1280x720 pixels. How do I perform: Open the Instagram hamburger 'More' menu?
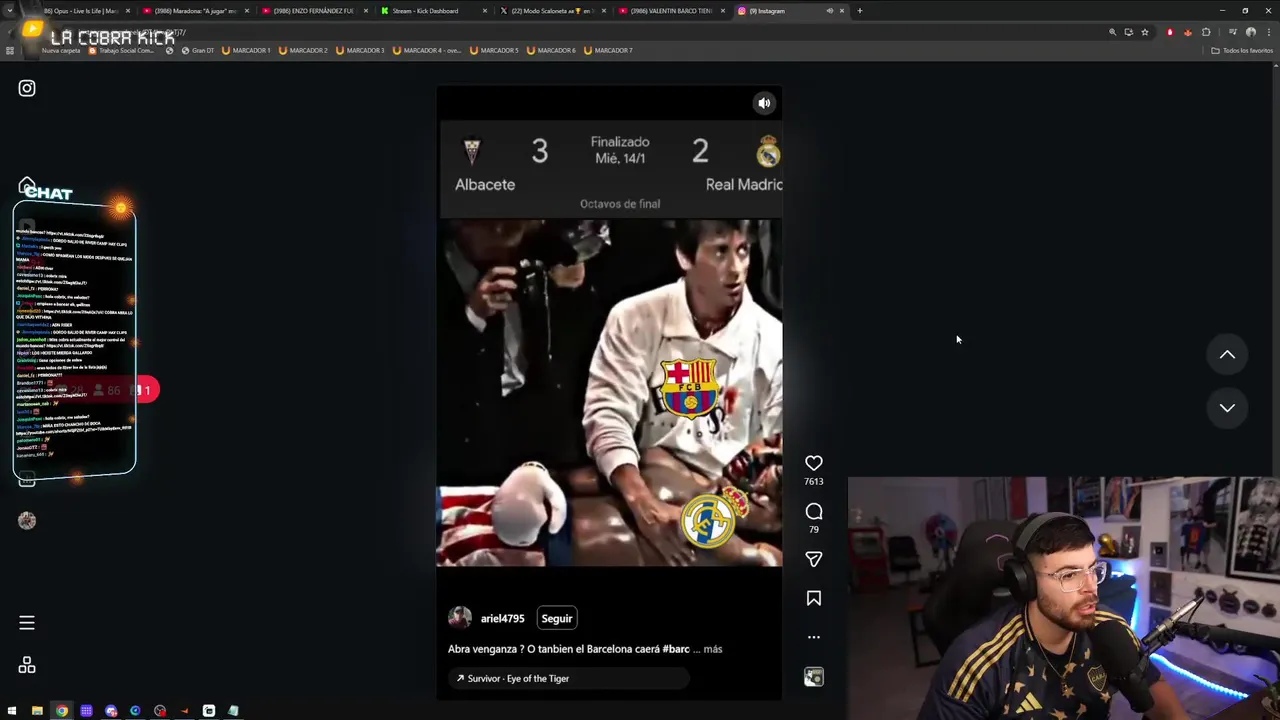coord(27,623)
